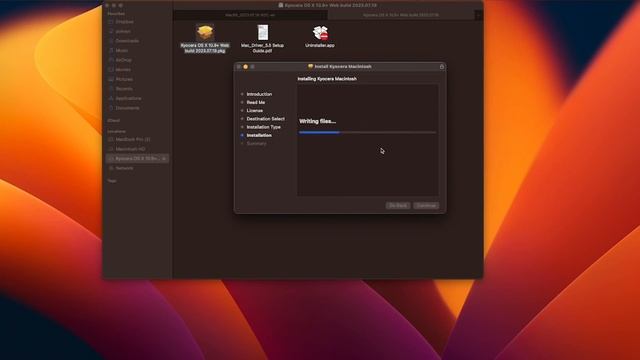Switch to the Kyocera OS X Web build Finder tab
Image resolution: width=640 pixels, height=360 pixels.
(x=401, y=15)
